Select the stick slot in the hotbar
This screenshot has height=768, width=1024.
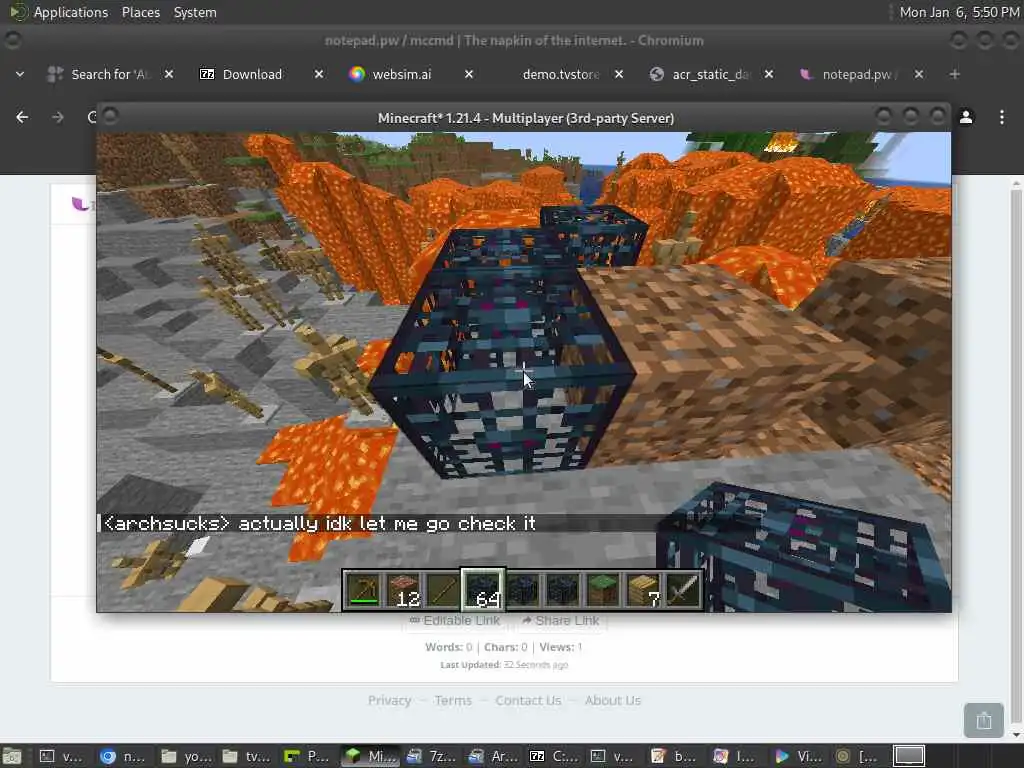click(443, 590)
